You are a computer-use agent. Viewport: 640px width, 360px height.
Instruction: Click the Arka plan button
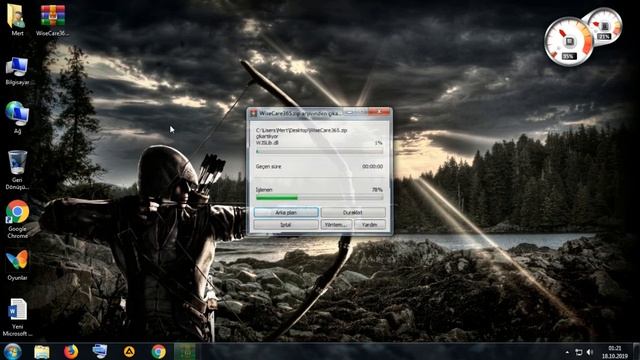point(286,213)
